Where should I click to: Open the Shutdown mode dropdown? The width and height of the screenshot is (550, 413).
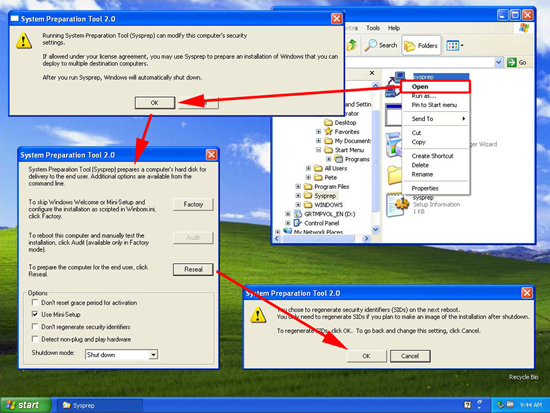point(153,355)
